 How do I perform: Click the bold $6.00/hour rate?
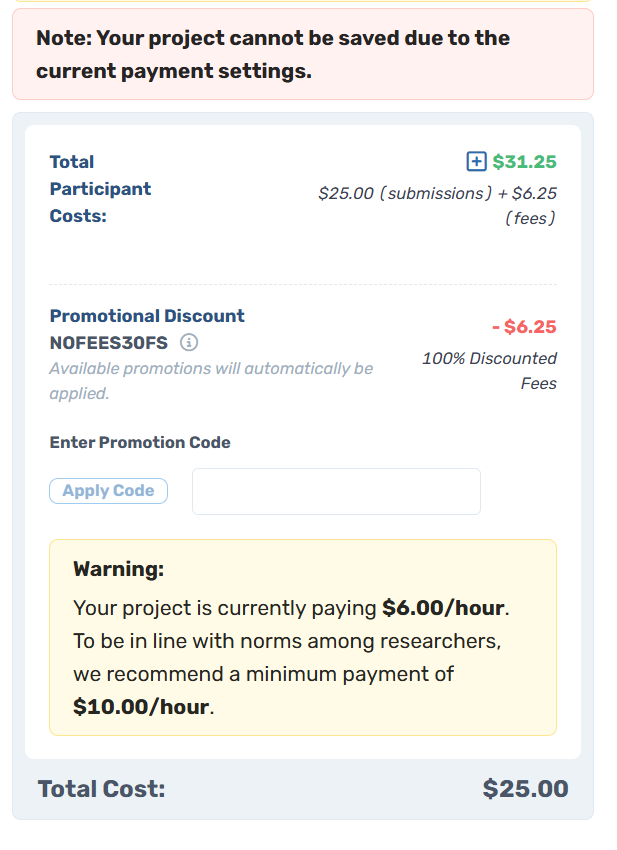point(444,608)
